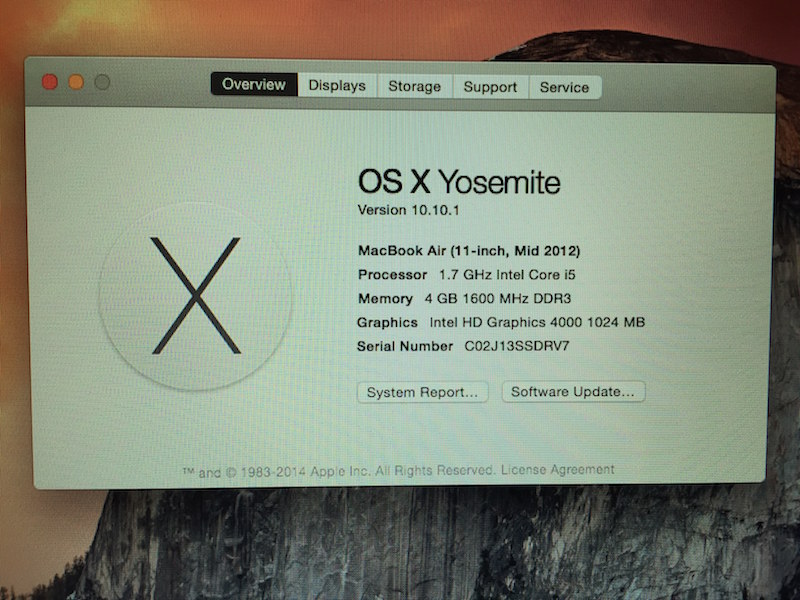Click the OS X Yosemite heading
The height and width of the screenshot is (600, 800).
coord(459,182)
